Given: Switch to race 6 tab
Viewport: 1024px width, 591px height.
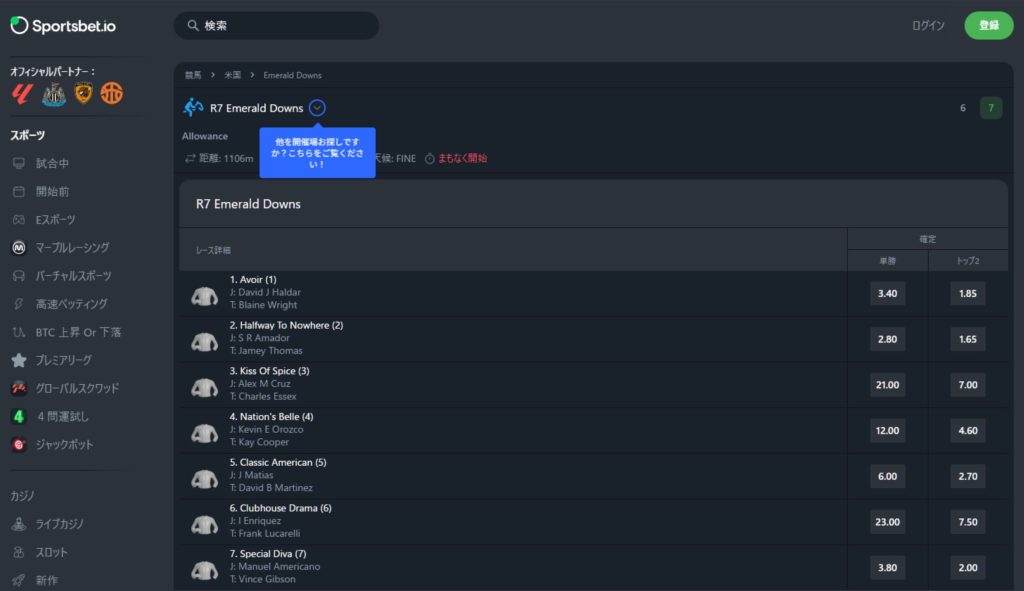Looking at the screenshot, I should [x=963, y=108].
